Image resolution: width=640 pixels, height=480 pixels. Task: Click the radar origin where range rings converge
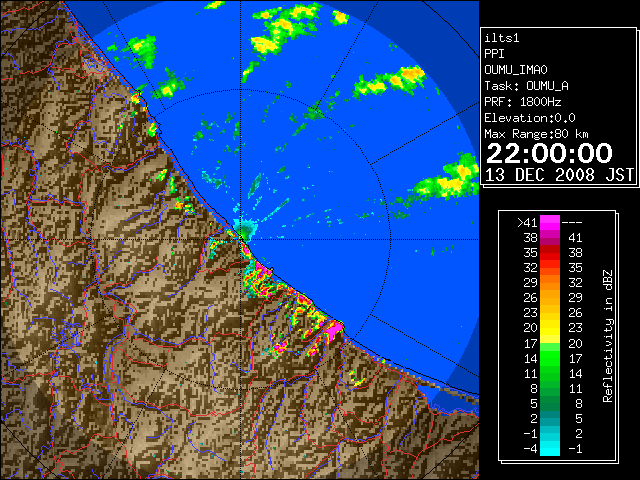tap(241, 240)
